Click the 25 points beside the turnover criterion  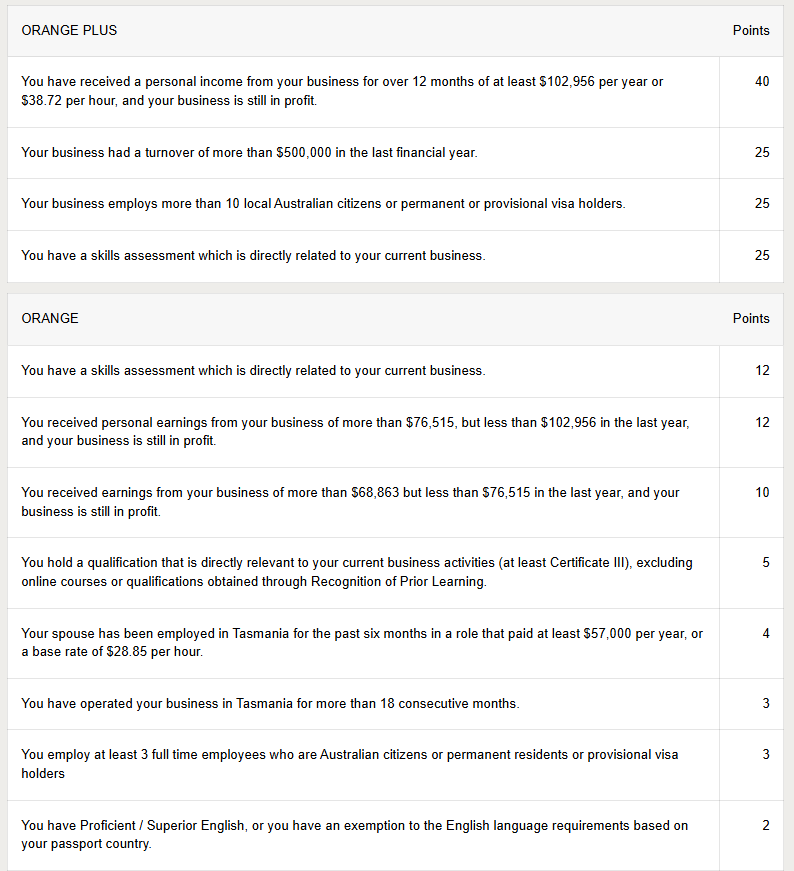pyautogui.click(x=762, y=153)
